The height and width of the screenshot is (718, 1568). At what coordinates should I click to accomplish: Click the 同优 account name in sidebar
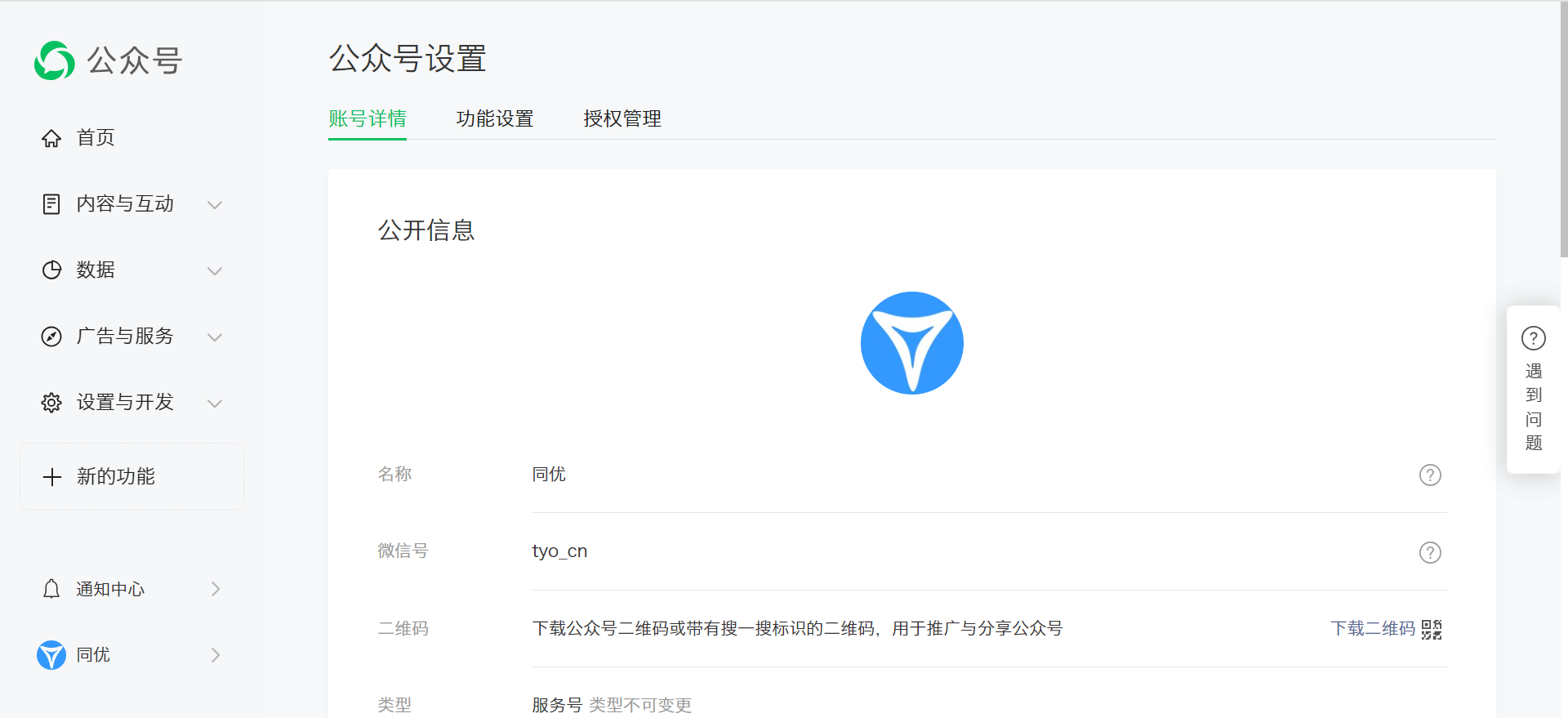point(93,655)
